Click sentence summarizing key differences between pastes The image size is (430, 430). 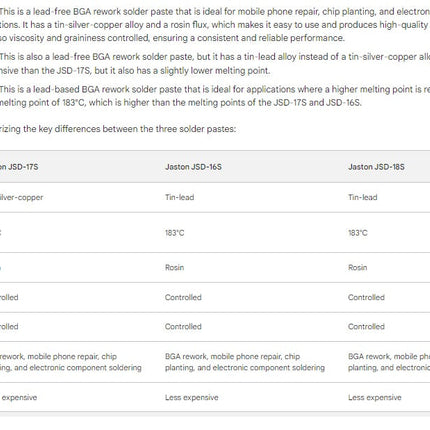[118, 129]
